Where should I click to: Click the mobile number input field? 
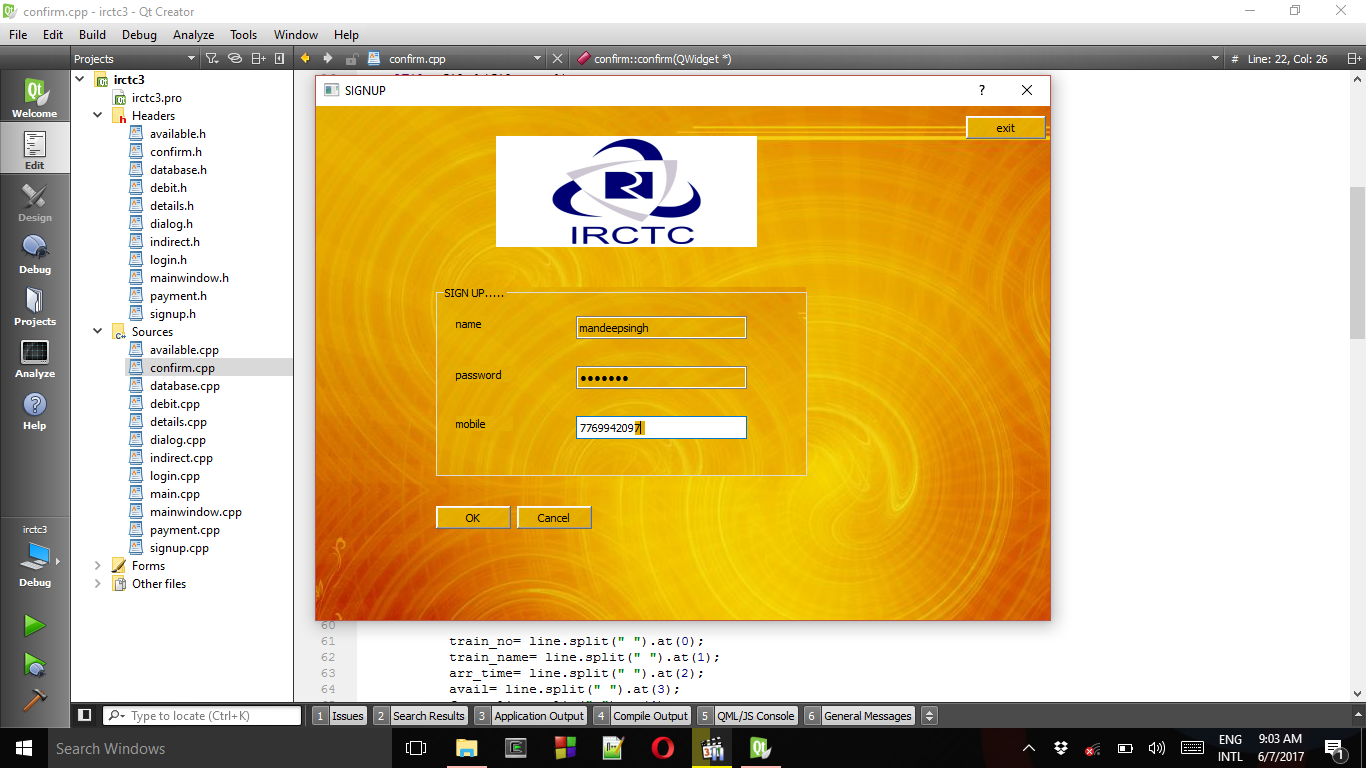661,427
